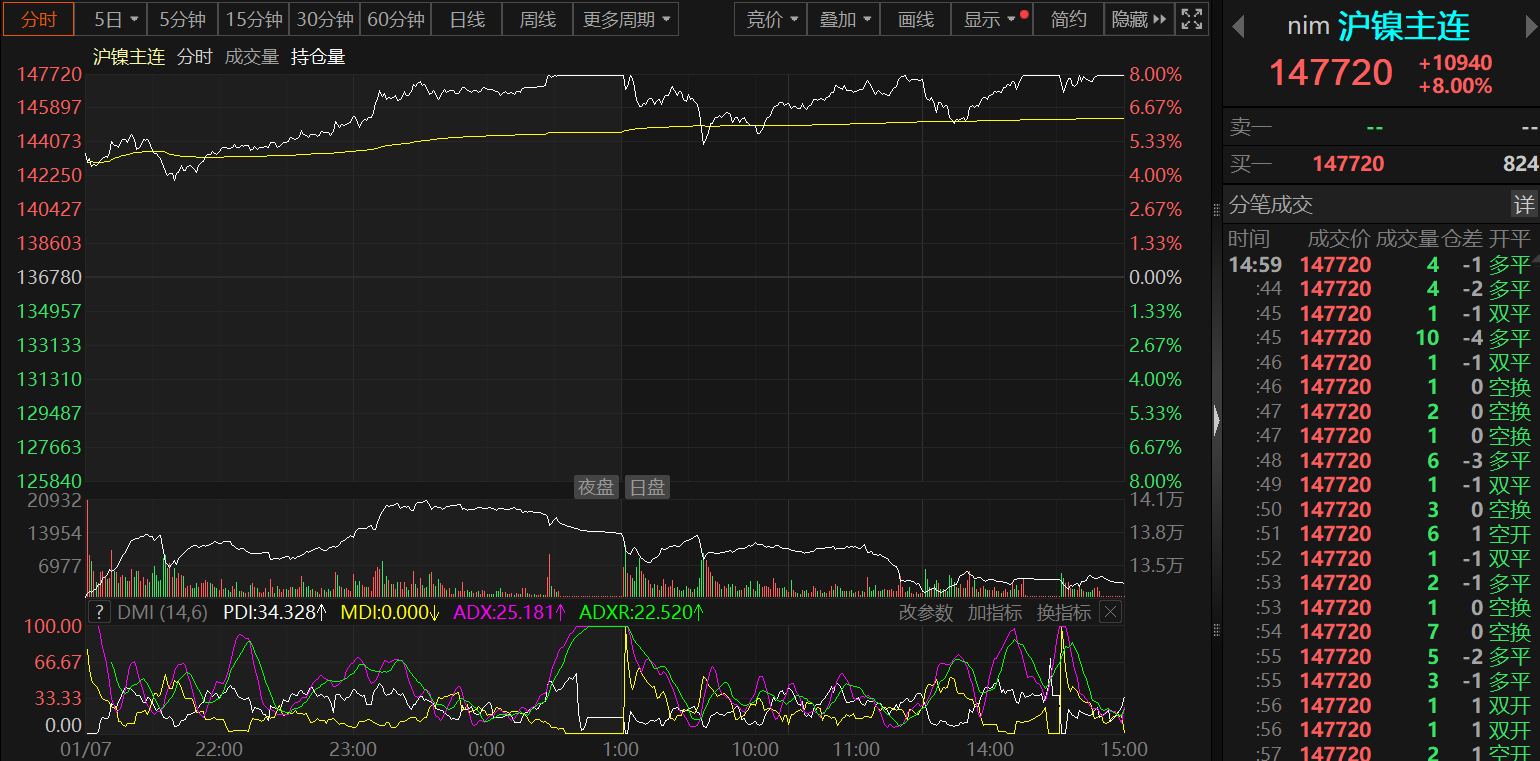Toggle 成交量 volume display in chart legend
Viewport: 1540px width, 761px height.
tap(252, 57)
